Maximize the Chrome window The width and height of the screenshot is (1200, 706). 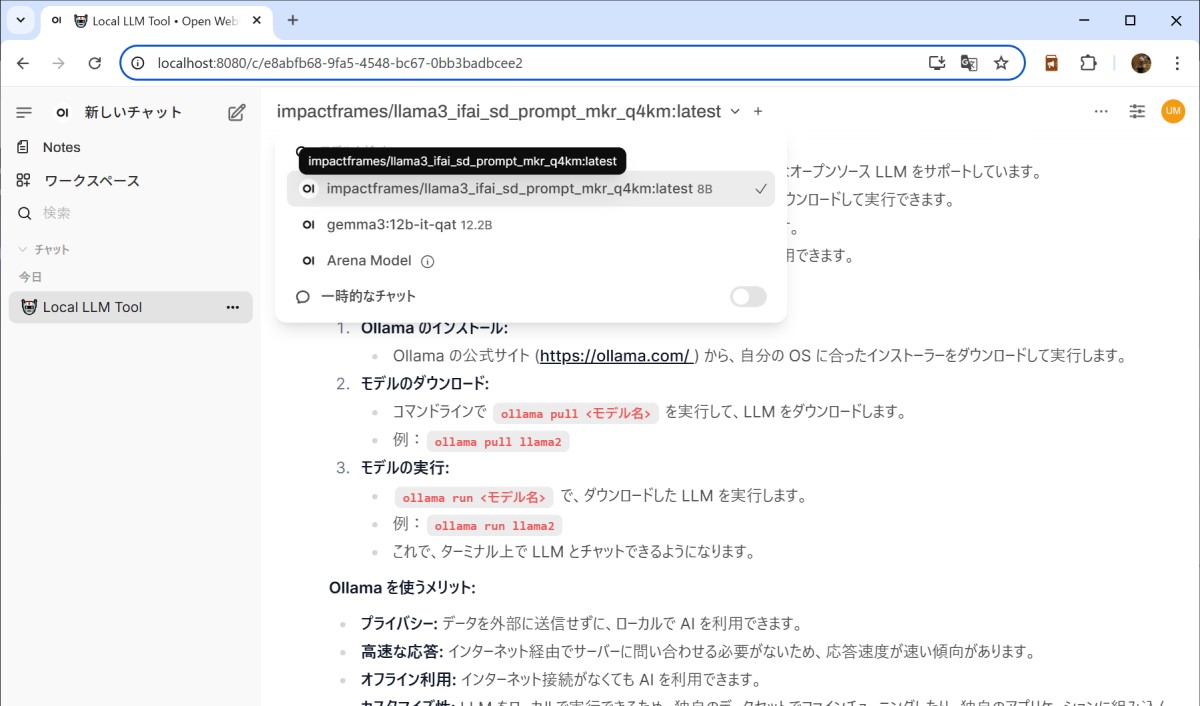(1130, 20)
